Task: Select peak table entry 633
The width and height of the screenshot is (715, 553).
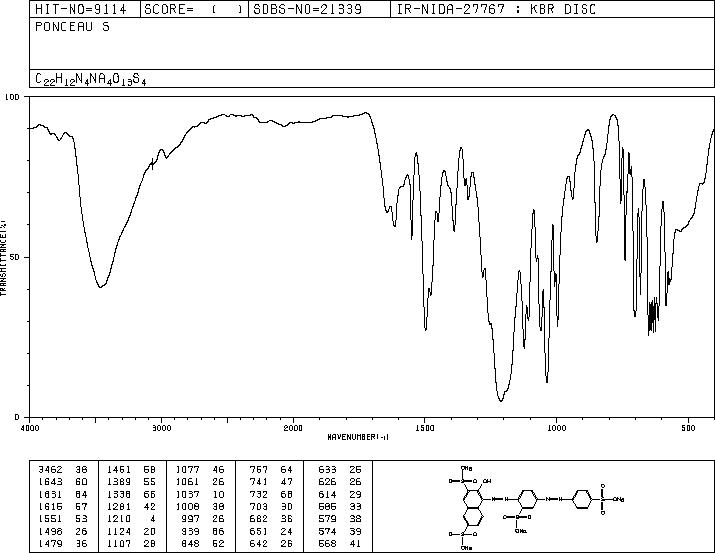Action: click(x=327, y=470)
